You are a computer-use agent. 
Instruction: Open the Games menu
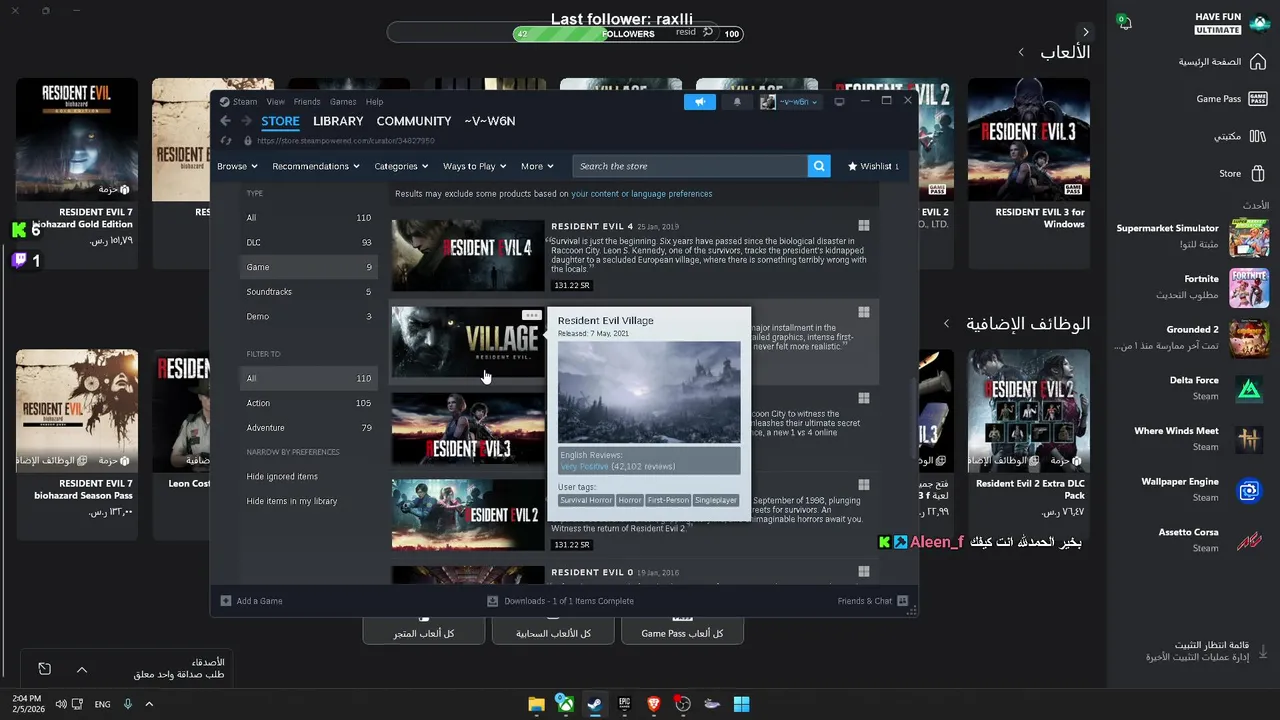pos(343,101)
